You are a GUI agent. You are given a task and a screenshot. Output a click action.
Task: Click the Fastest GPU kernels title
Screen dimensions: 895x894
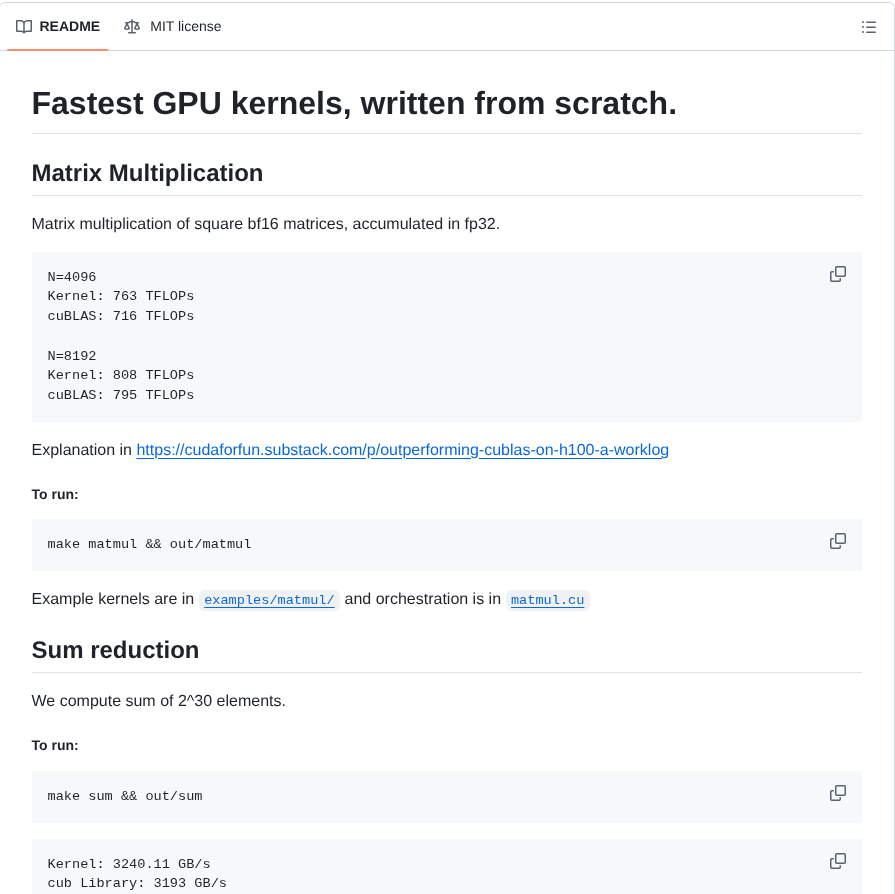354,103
